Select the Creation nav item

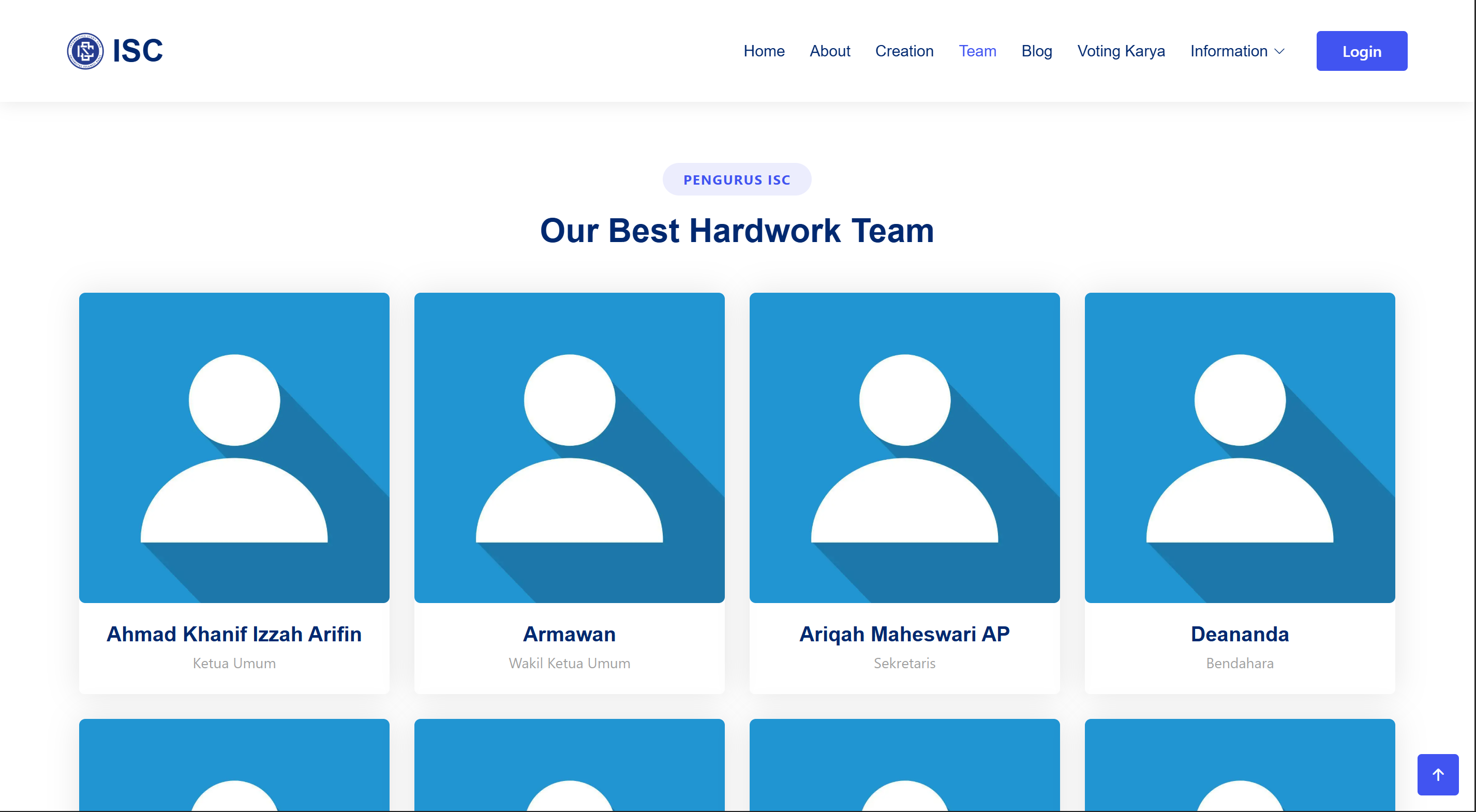(904, 51)
